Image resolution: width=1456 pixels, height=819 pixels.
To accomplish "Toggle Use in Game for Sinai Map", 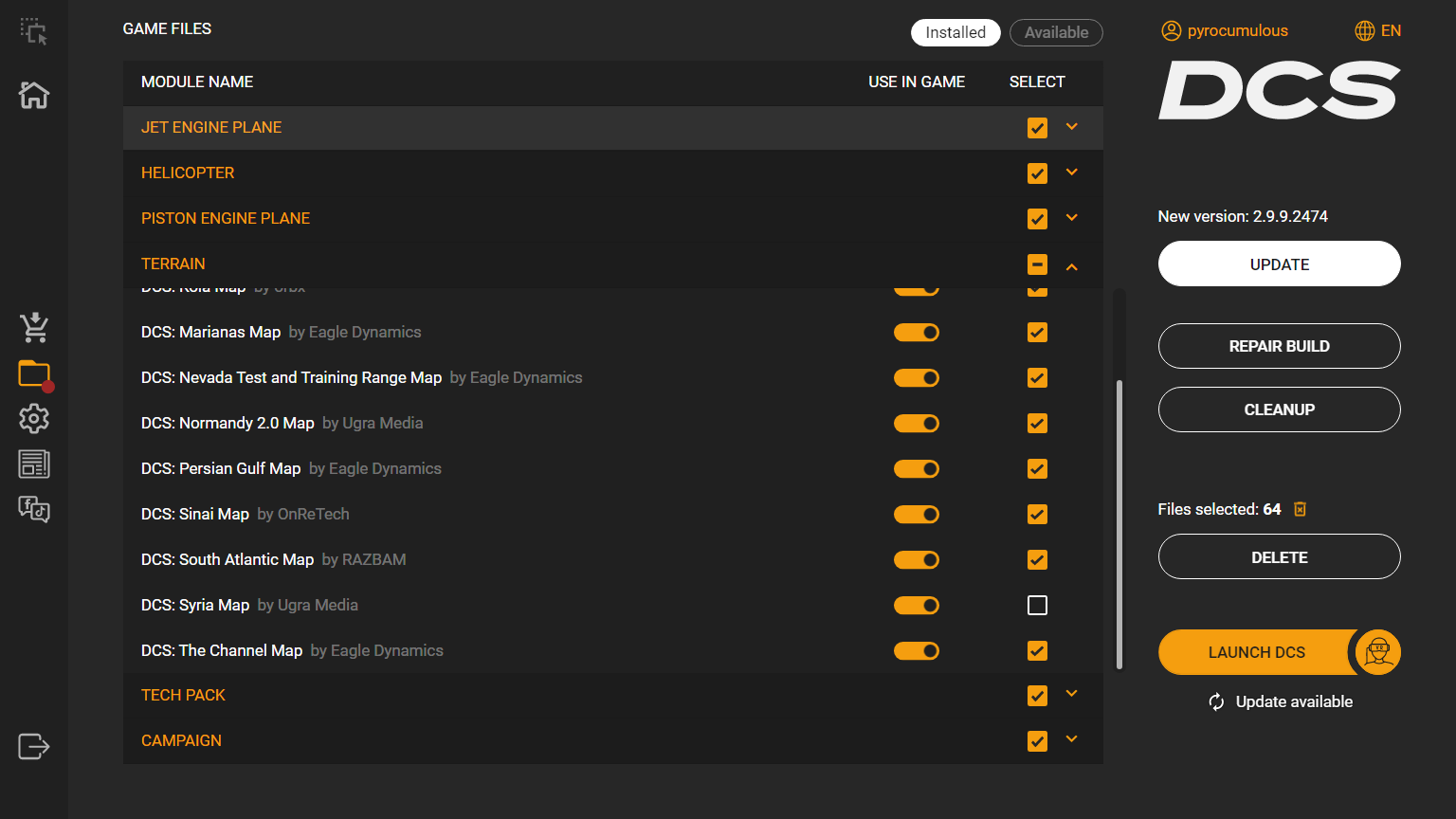I will pyautogui.click(x=917, y=514).
